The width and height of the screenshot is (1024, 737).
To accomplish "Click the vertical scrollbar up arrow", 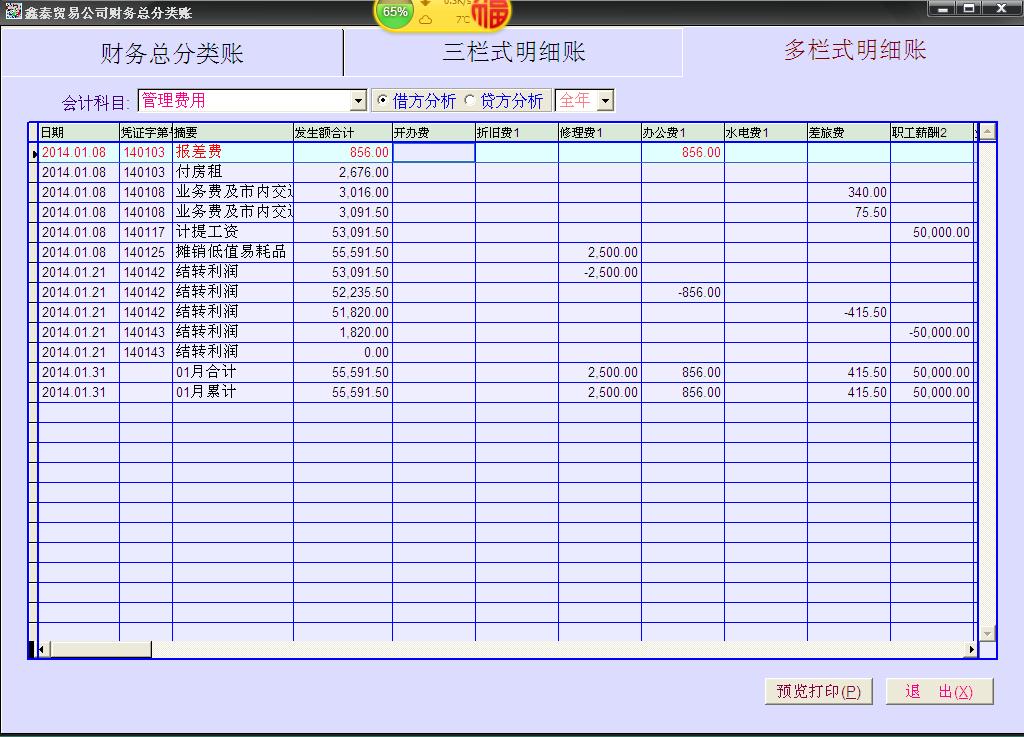I will coord(987,132).
